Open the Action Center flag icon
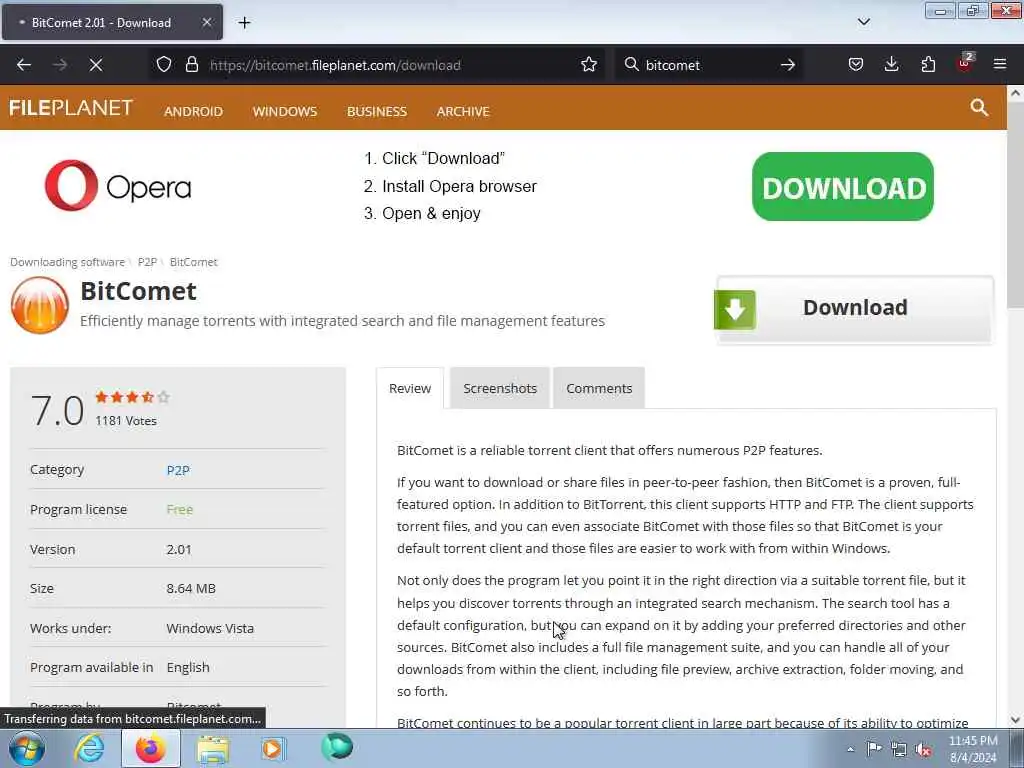Screen dimensions: 1024x768 pos(874,749)
